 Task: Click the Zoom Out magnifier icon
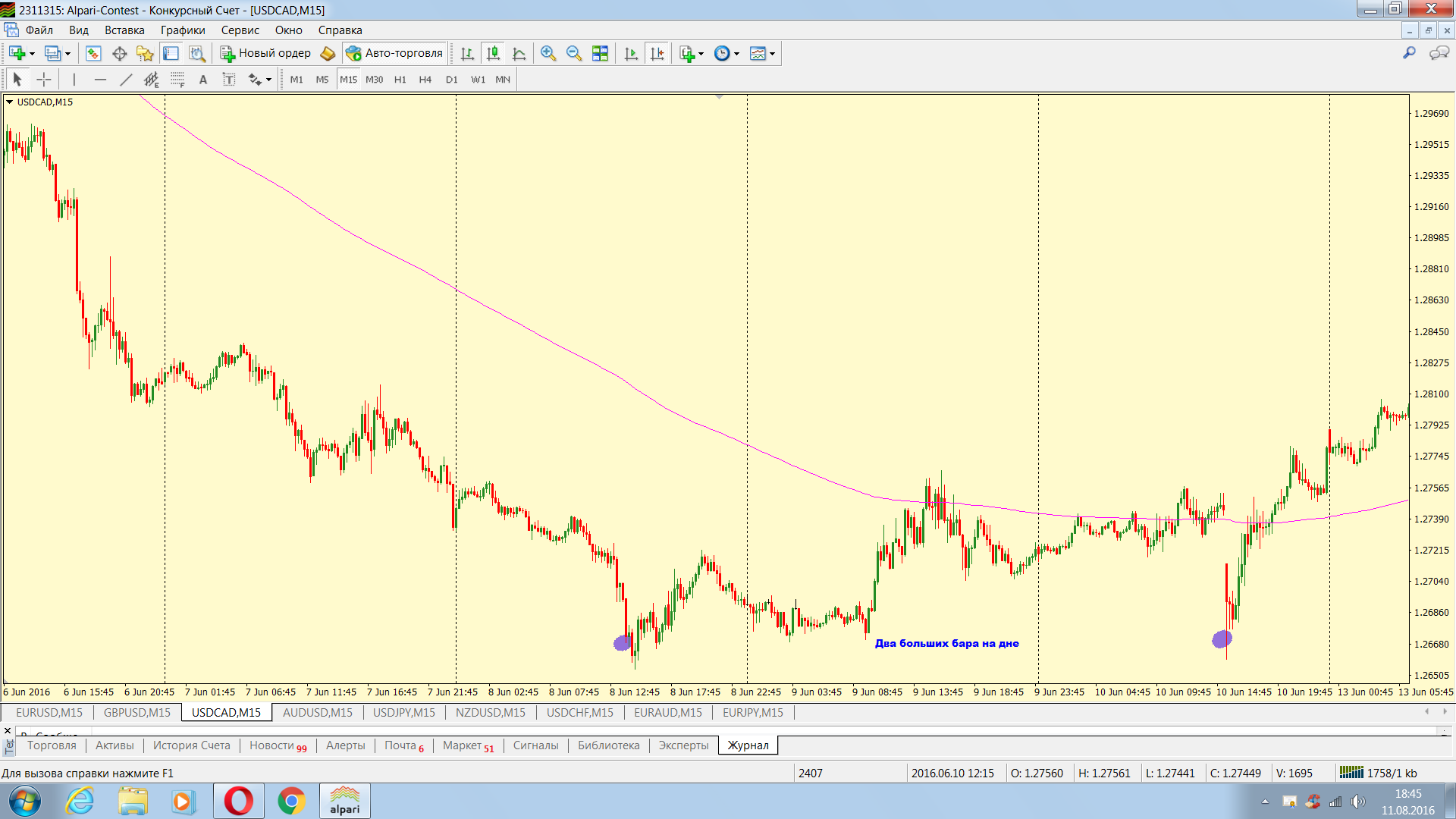(x=574, y=54)
